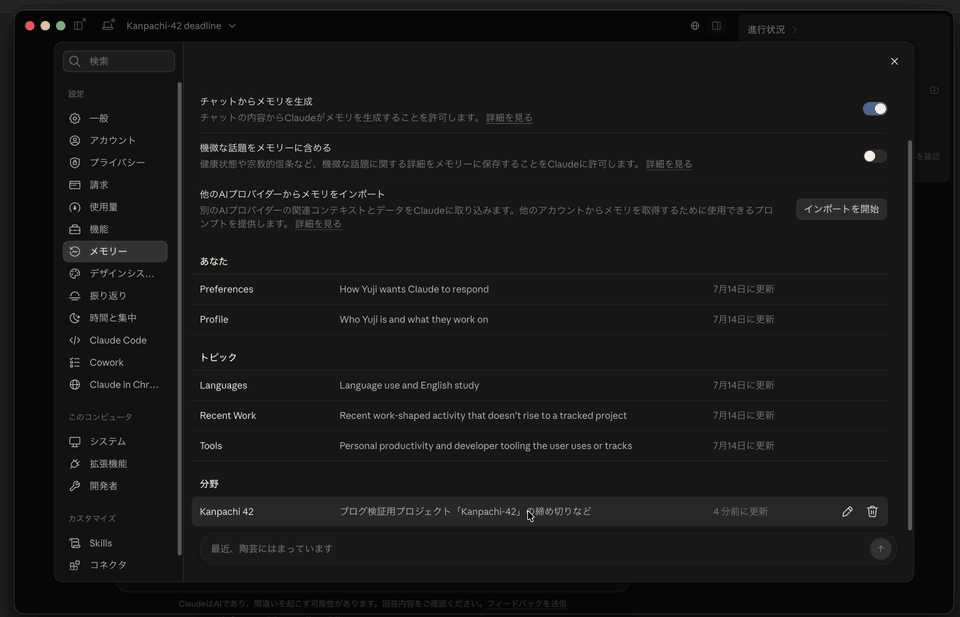
Task: Click the checklist icon beside Cowork
Action: tap(75, 362)
